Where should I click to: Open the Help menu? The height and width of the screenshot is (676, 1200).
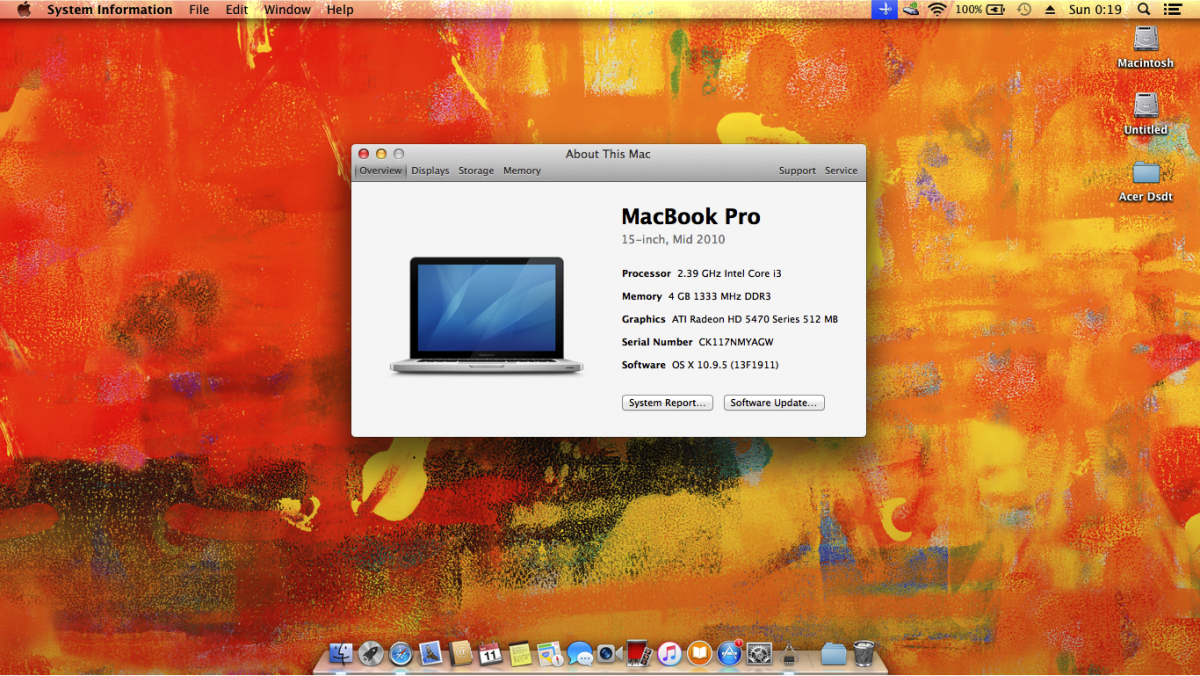[x=340, y=9]
